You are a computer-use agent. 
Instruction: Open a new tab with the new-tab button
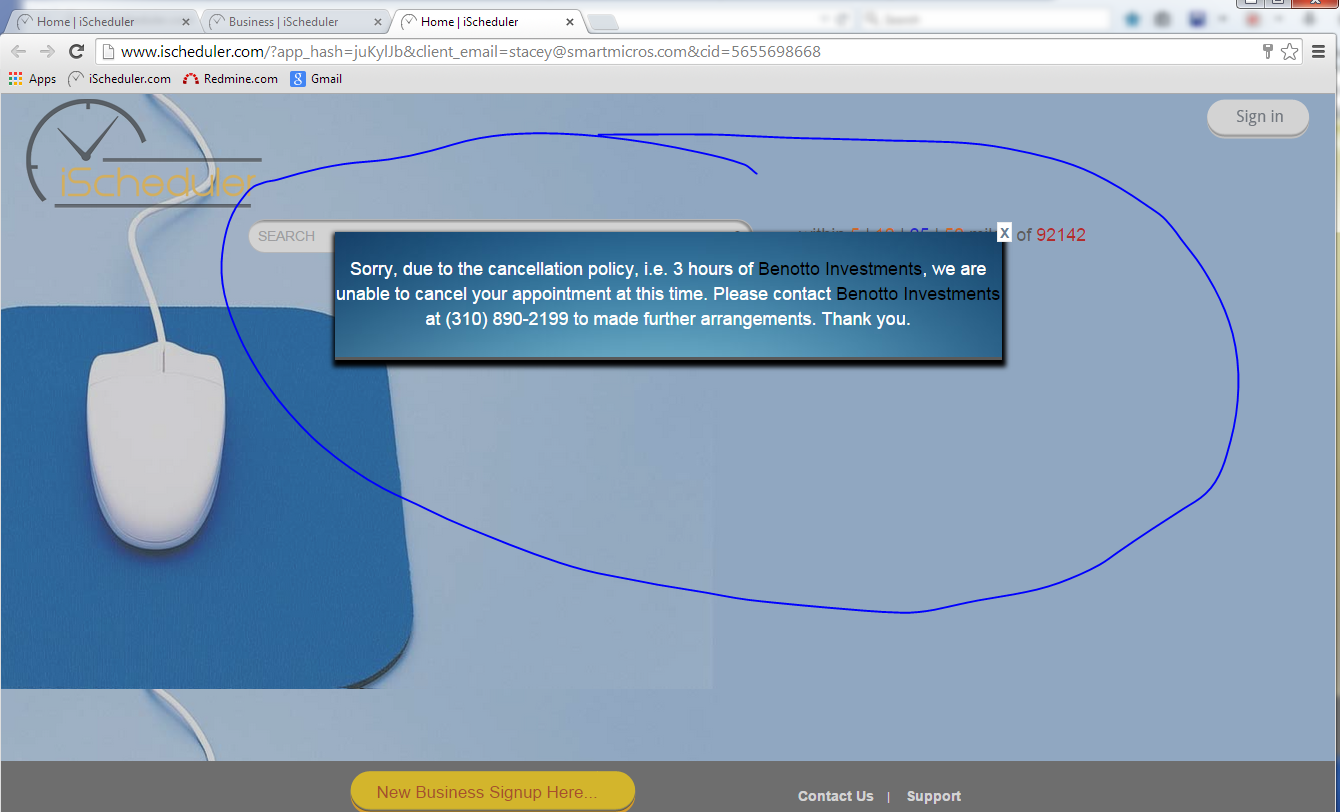tap(603, 23)
